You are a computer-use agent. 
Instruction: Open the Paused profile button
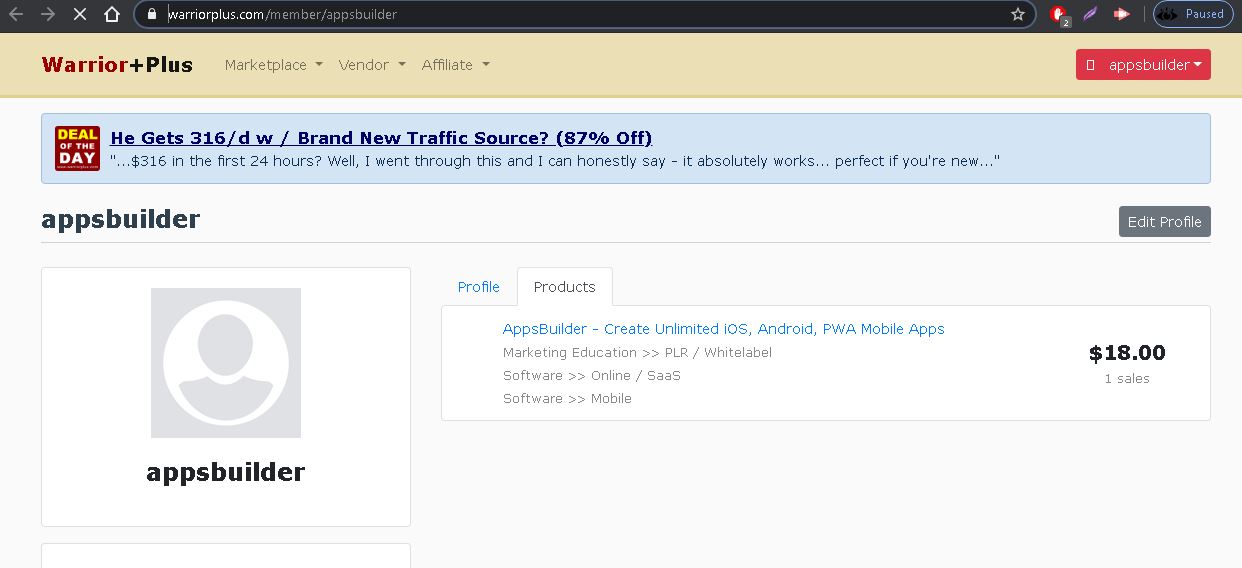pyautogui.click(x=1193, y=15)
